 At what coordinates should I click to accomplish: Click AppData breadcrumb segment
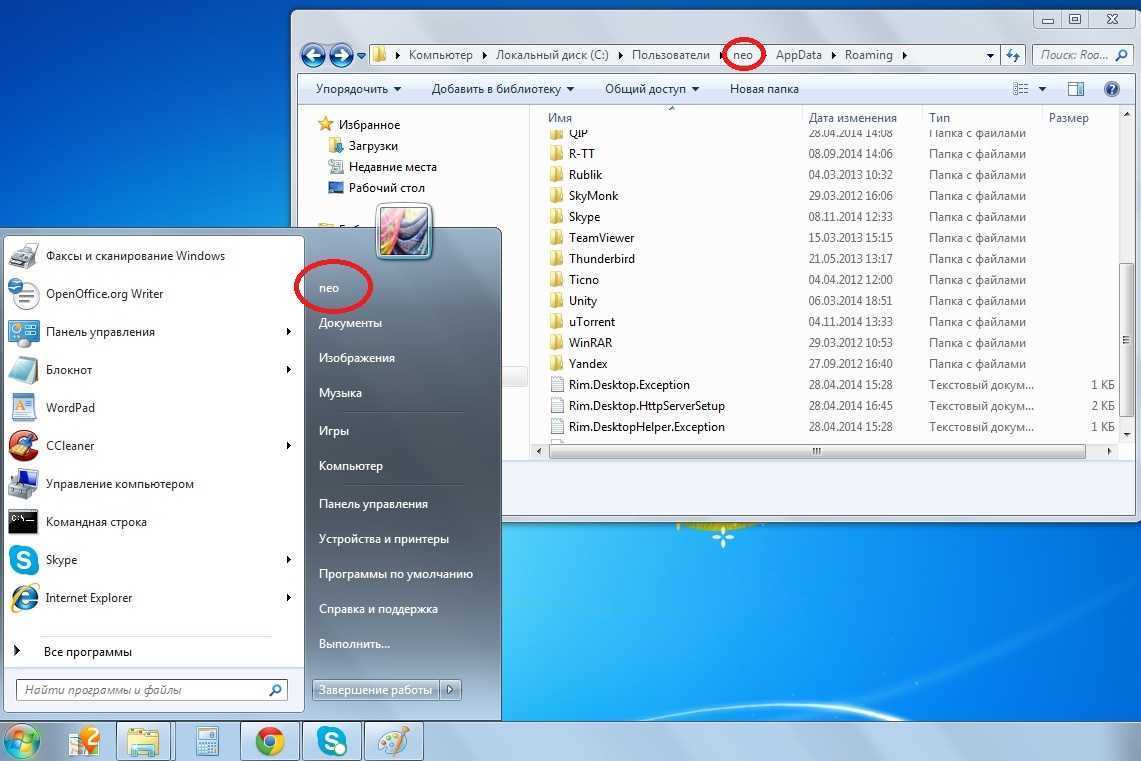coord(798,55)
